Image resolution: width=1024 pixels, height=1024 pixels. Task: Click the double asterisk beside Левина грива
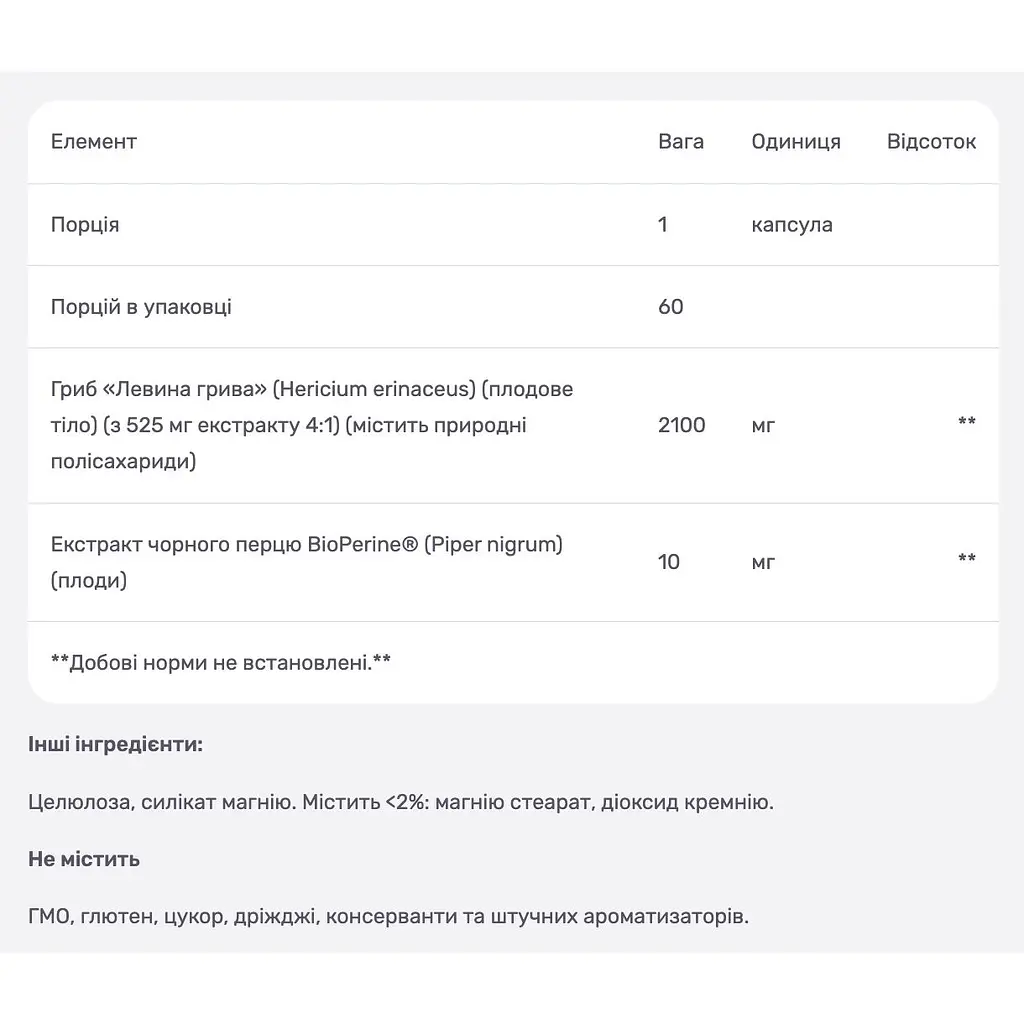point(967,421)
